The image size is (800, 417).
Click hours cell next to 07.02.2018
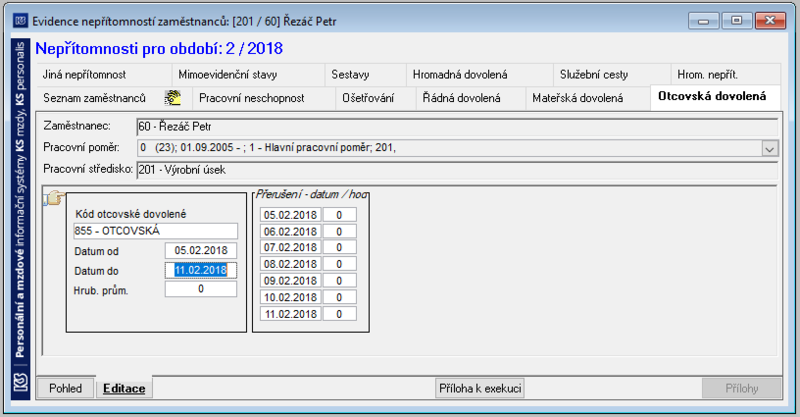click(339, 248)
